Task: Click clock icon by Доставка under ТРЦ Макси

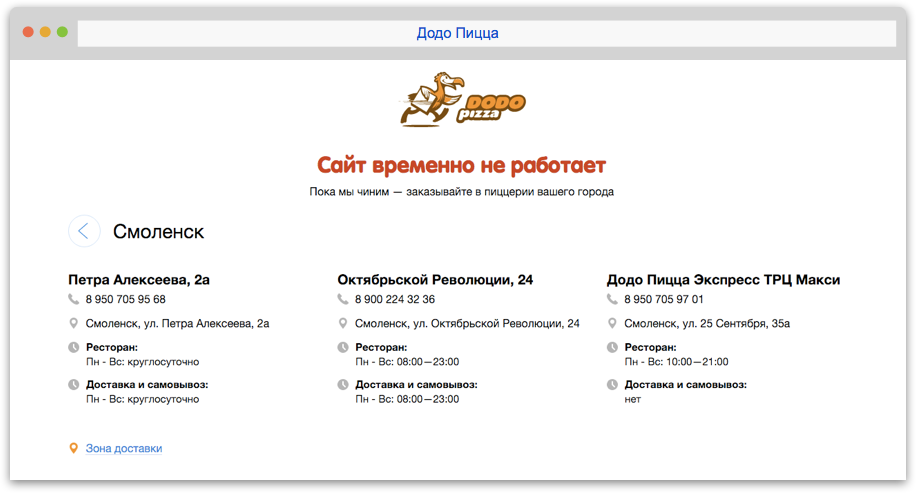Action: (612, 384)
